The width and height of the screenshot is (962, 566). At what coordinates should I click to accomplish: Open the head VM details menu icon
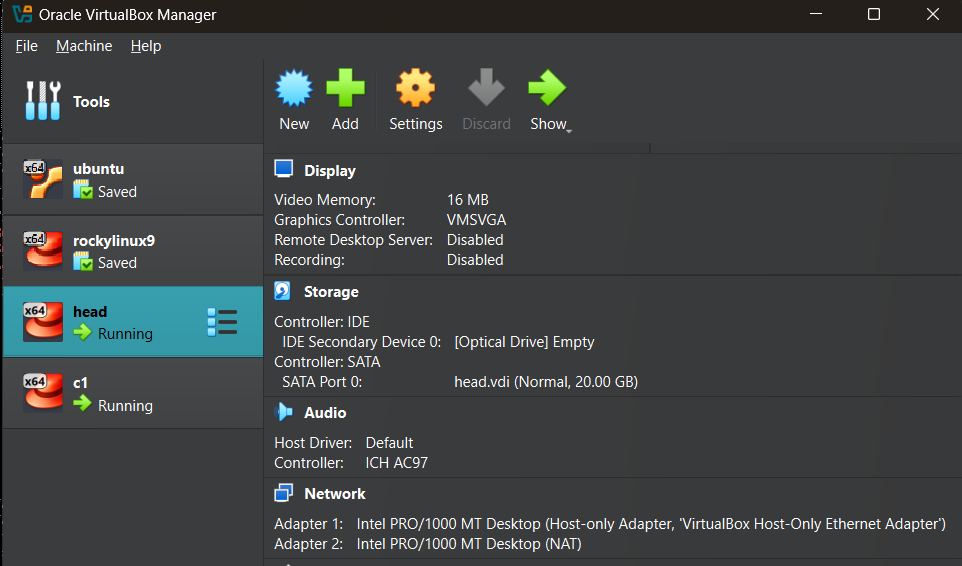pyautogui.click(x=222, y=322)
